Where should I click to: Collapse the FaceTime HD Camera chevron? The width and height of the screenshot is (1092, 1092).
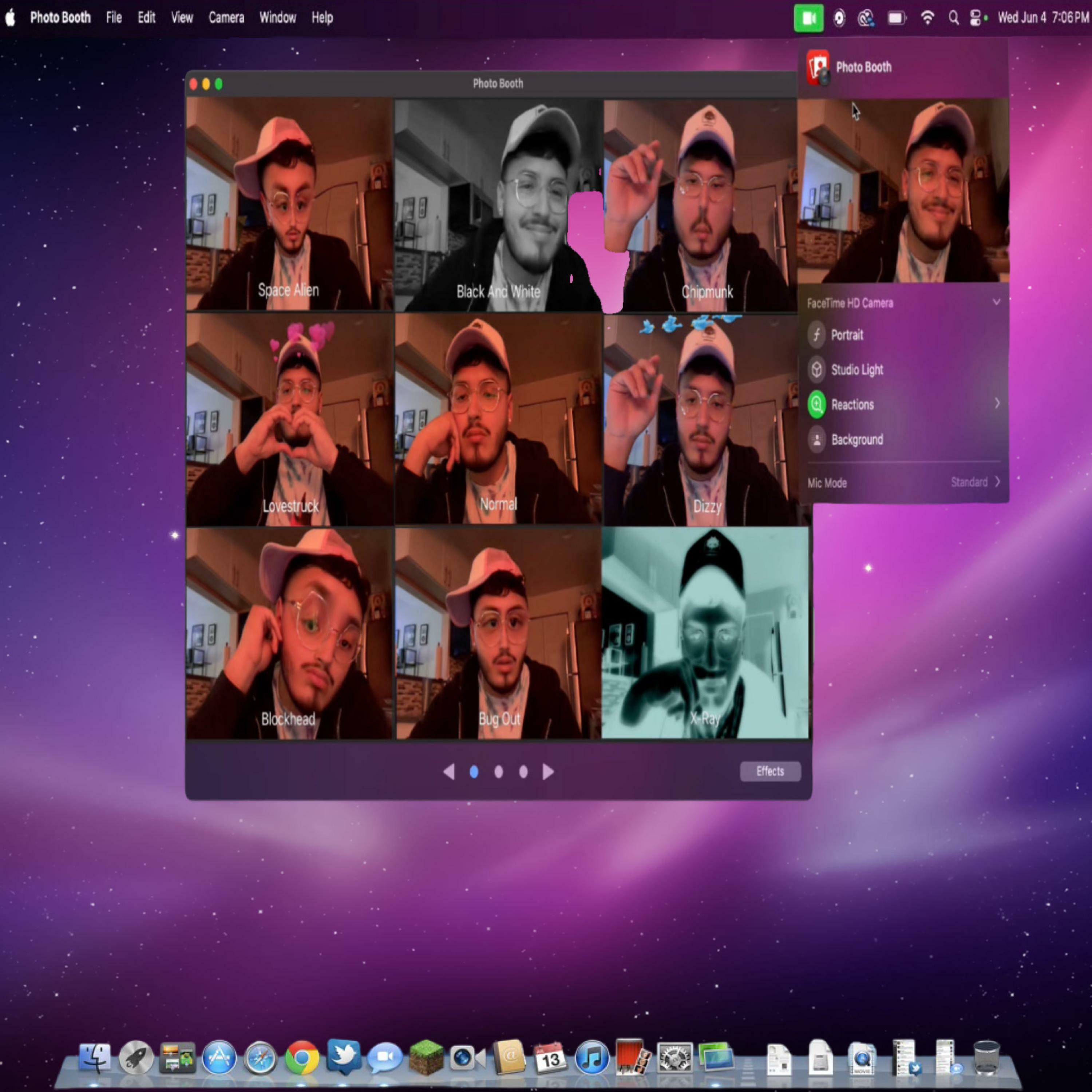(996, 302)
